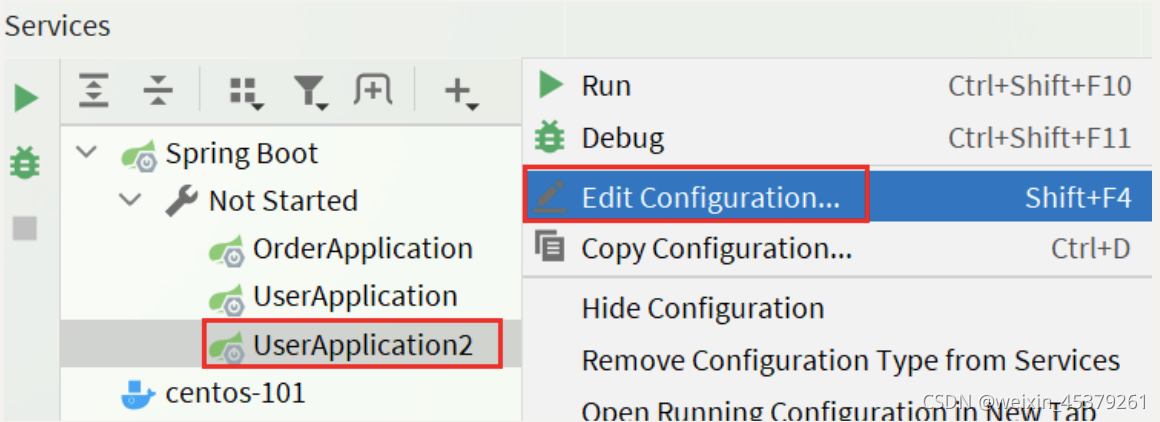Image resolution: width=1160 pixels, height=422 pixels.
Task: Collapse the Spring Boot tree node
Action: (x=87, y=153)
